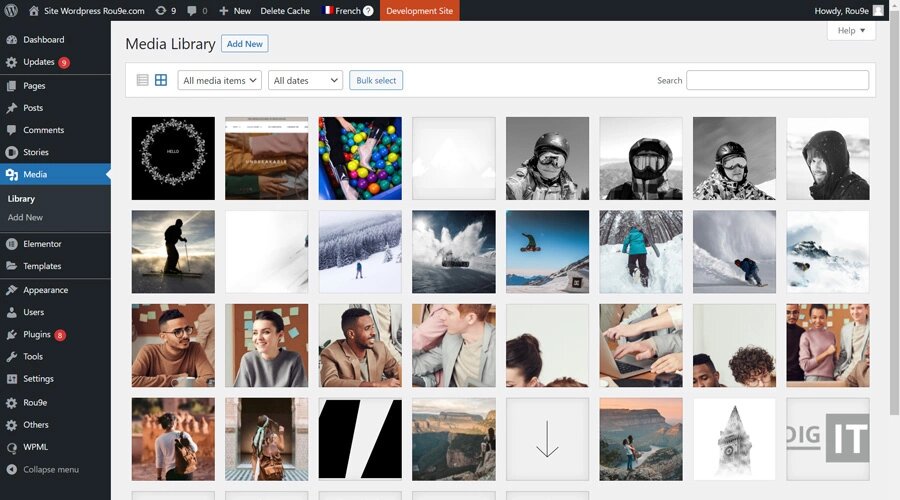
Task: Open the Elementor menu label
Action: pos(42,244)
